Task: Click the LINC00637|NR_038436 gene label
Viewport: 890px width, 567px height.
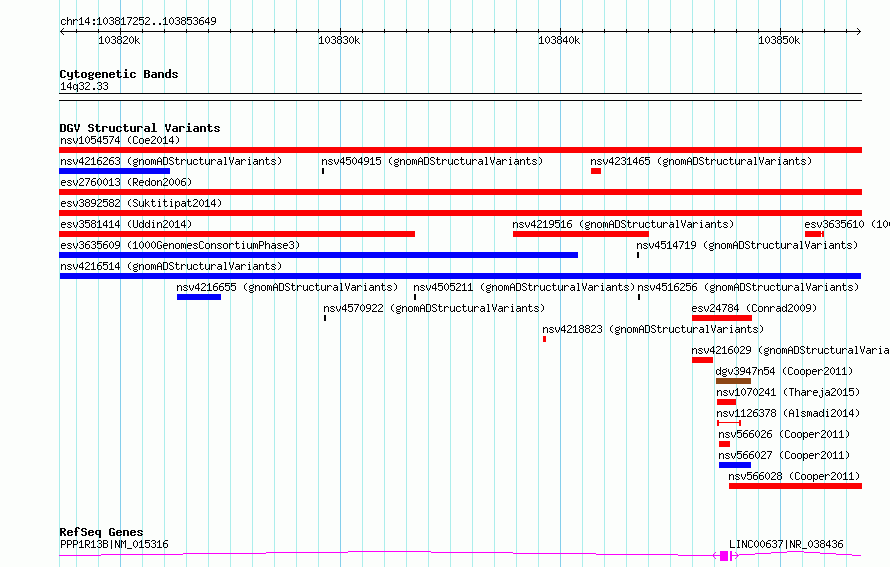Action: point(786,544)
